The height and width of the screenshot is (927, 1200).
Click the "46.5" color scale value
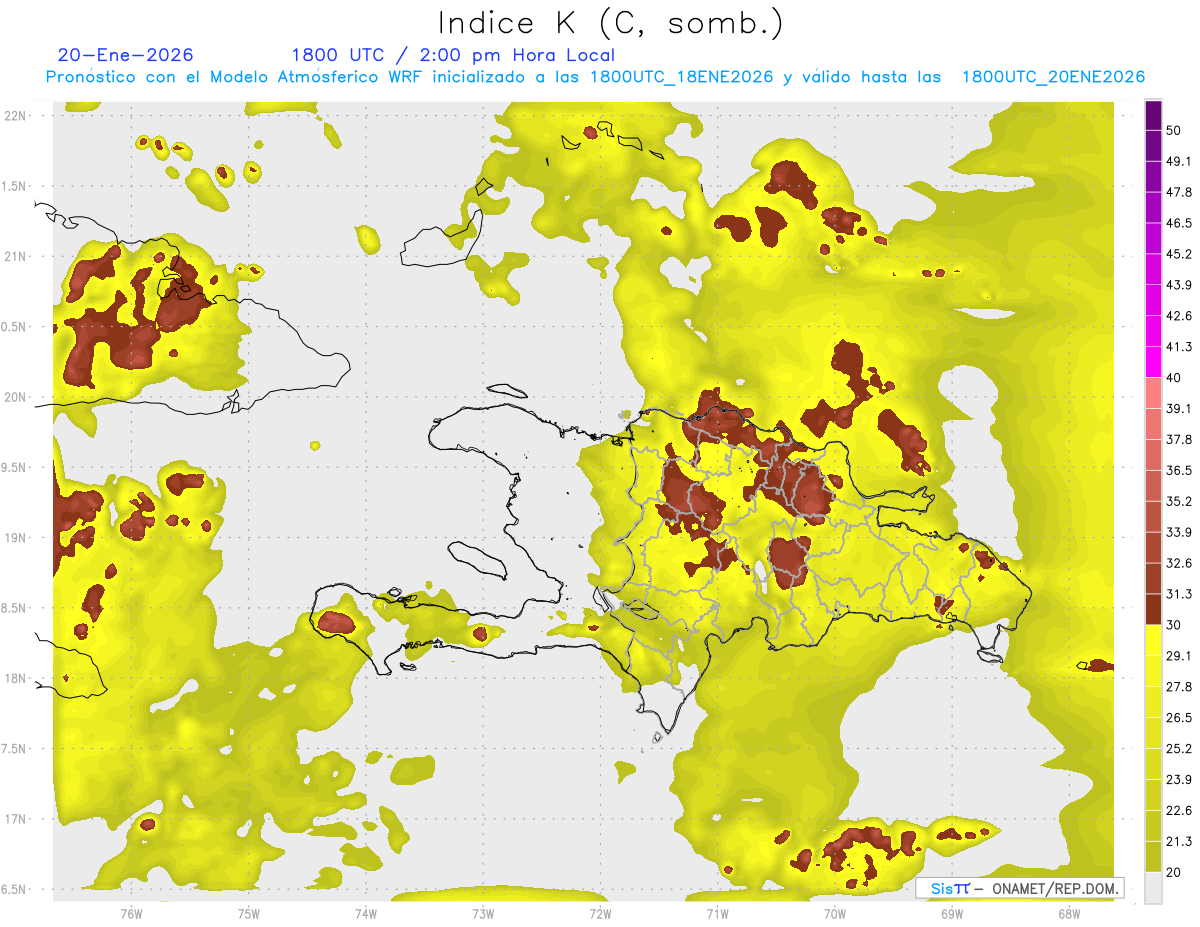(x=1179, y=223)
